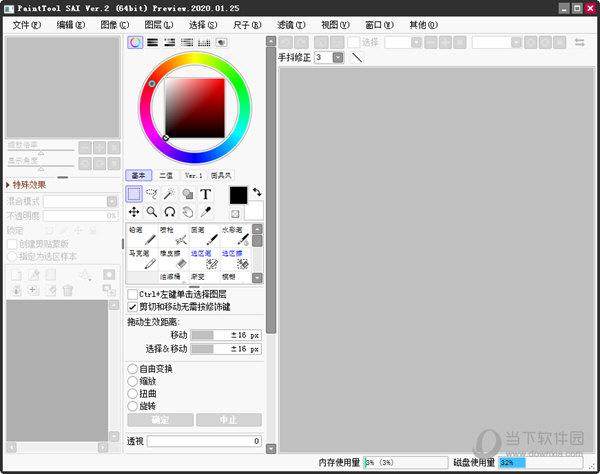
Task: Open the 滤镜(T) menu
Action: (291, 25)
